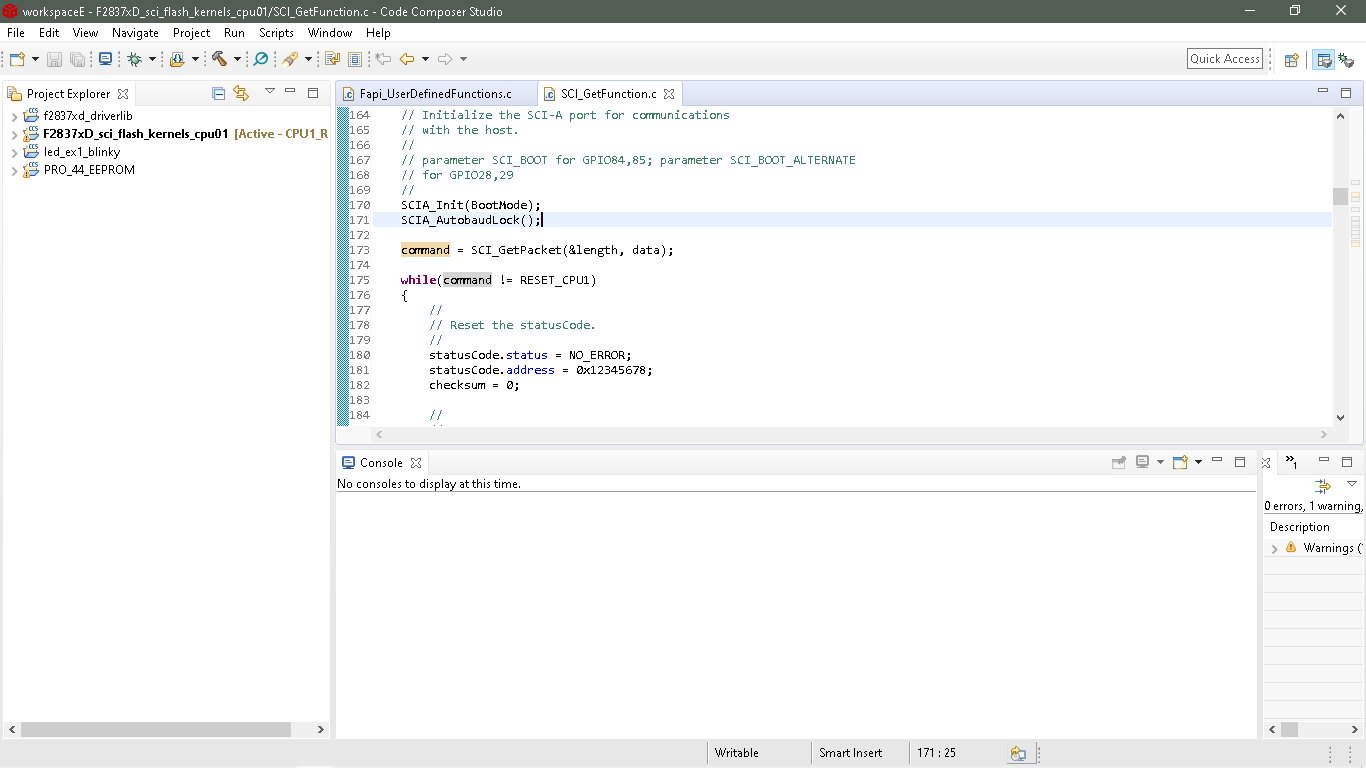Click back navigation yellow arrow

(407, 59)
